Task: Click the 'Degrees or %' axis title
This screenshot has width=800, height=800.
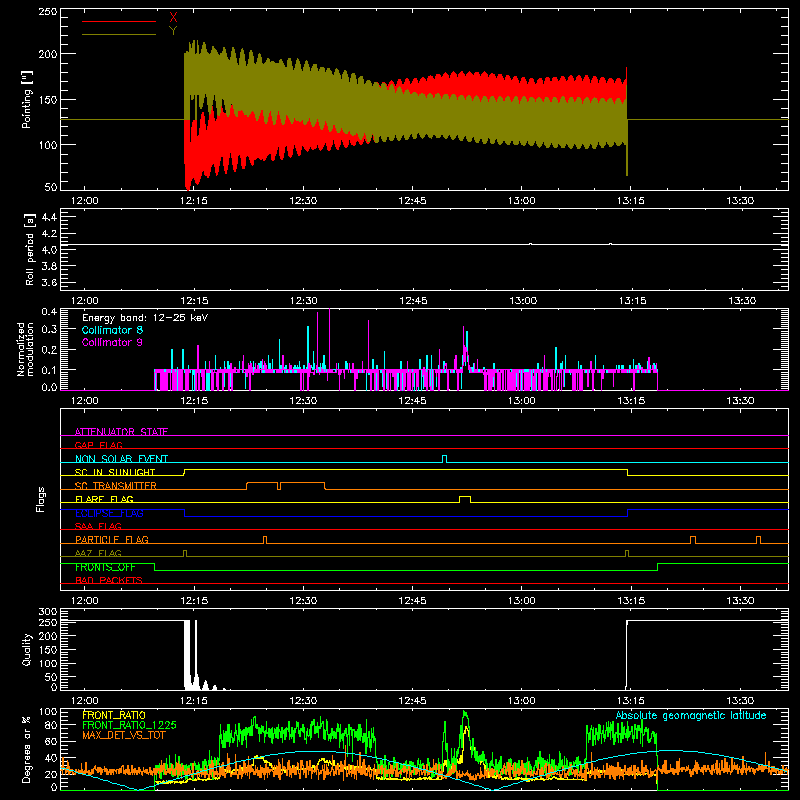Action: 27,749
